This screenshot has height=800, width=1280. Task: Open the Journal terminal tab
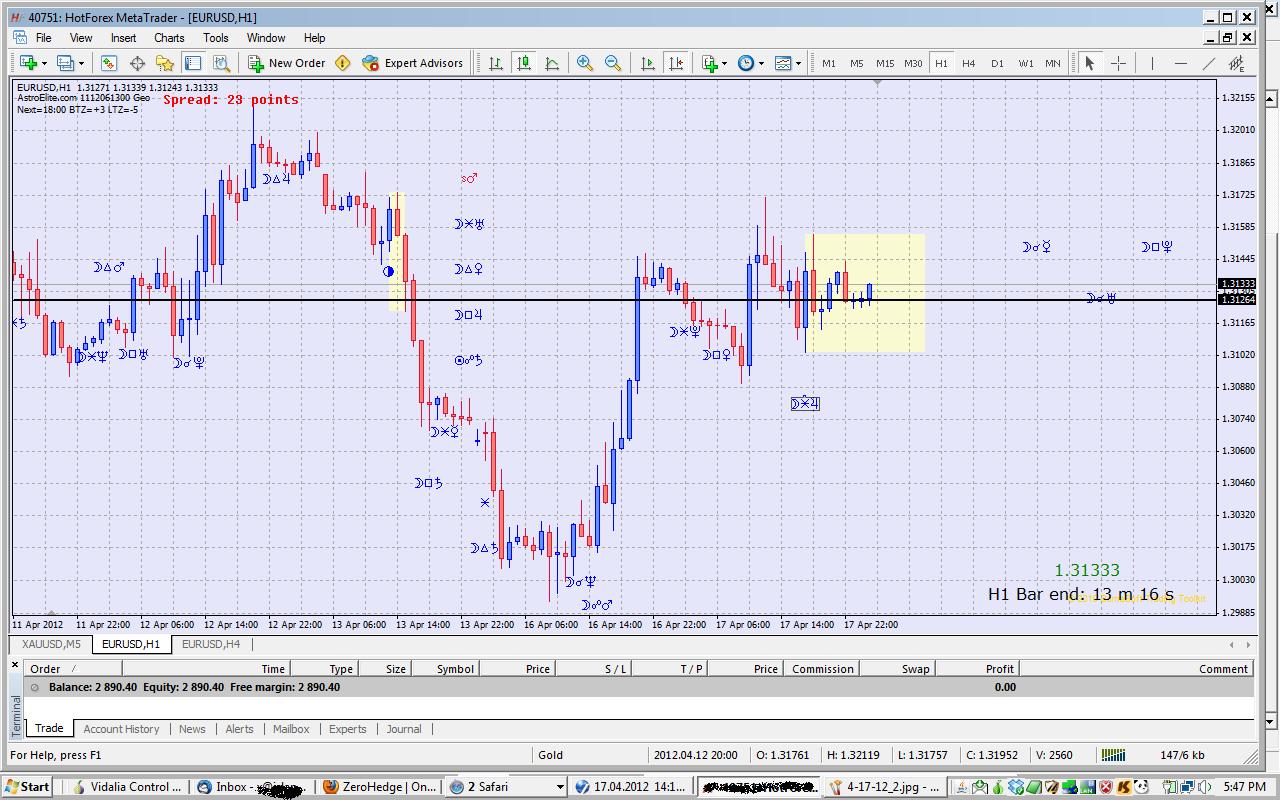click(x=404, y=729)
